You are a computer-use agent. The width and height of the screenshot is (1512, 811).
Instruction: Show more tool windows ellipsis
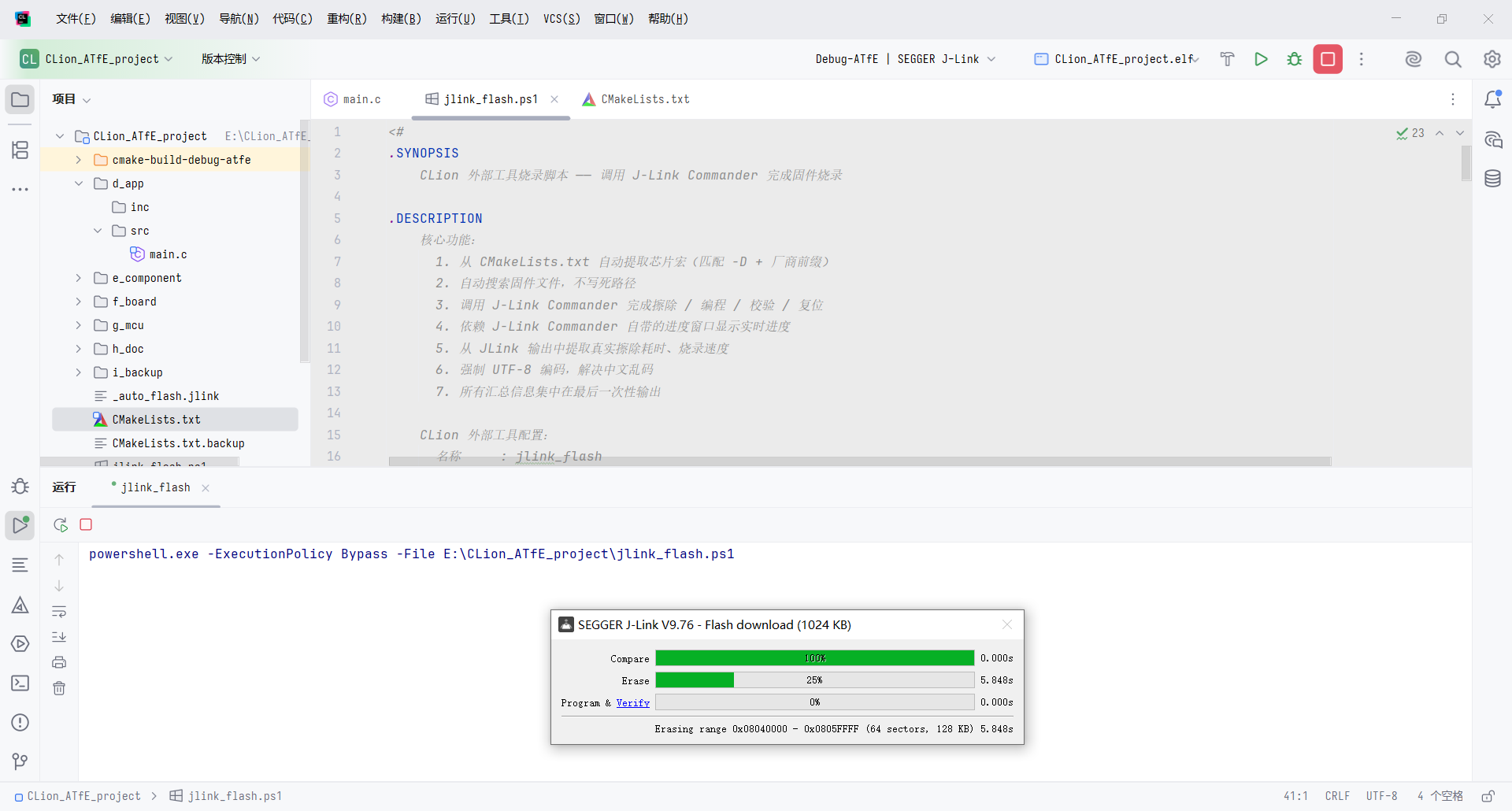pos(20,189)
